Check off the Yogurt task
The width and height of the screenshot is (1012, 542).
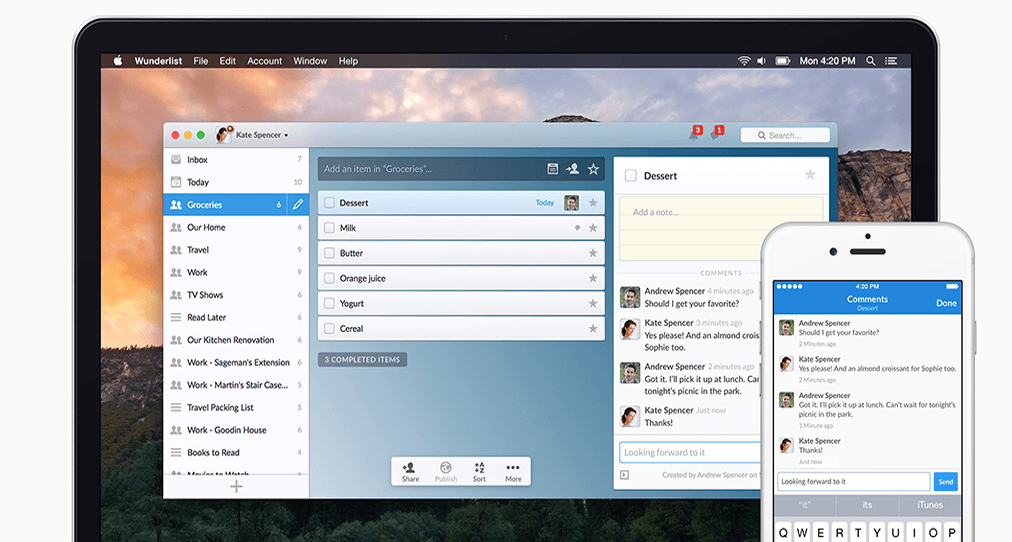(x=329, y=303)
